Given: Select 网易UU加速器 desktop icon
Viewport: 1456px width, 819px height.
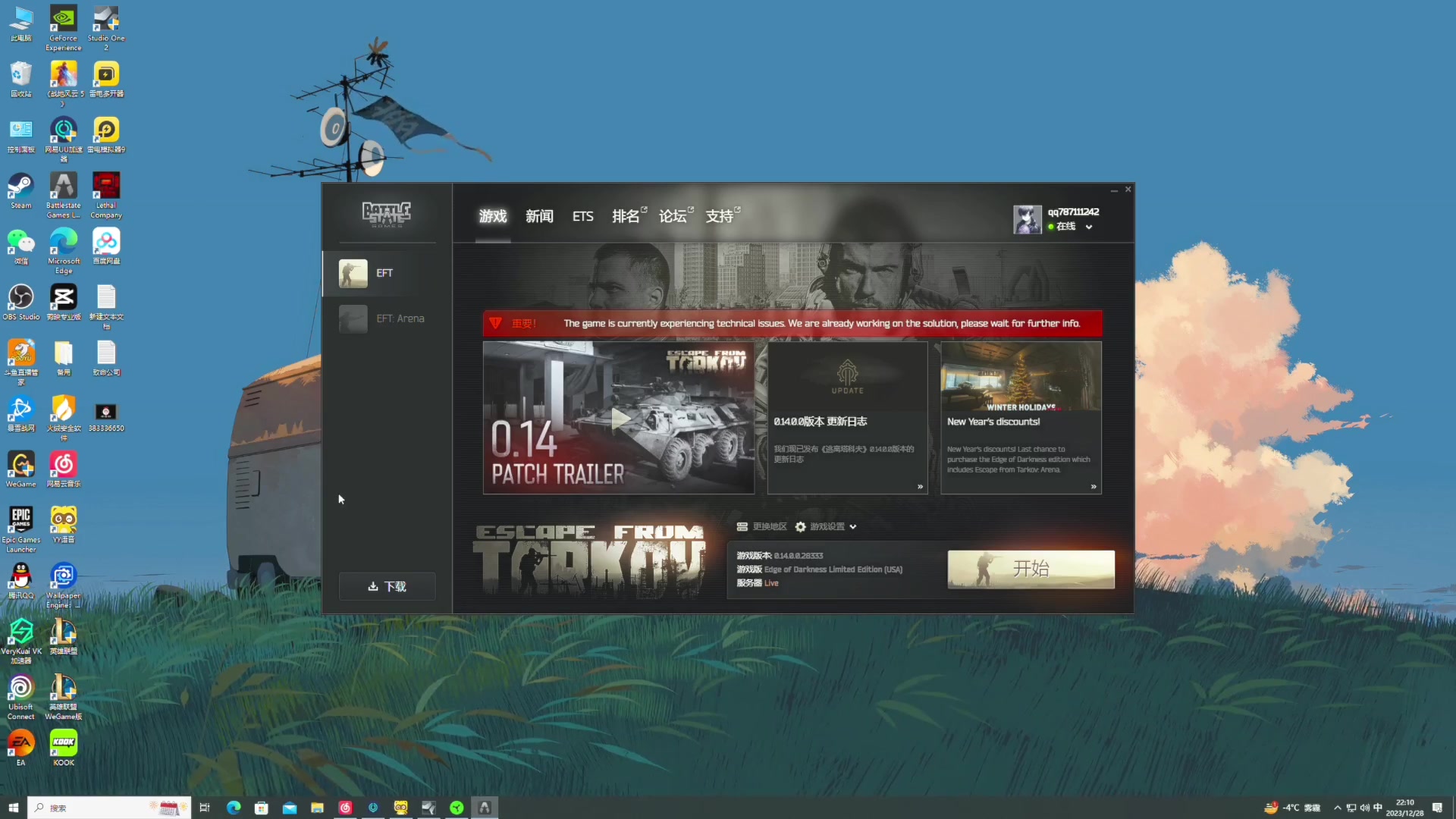Looking at the screenshot, I should click(x=64, y=140).
